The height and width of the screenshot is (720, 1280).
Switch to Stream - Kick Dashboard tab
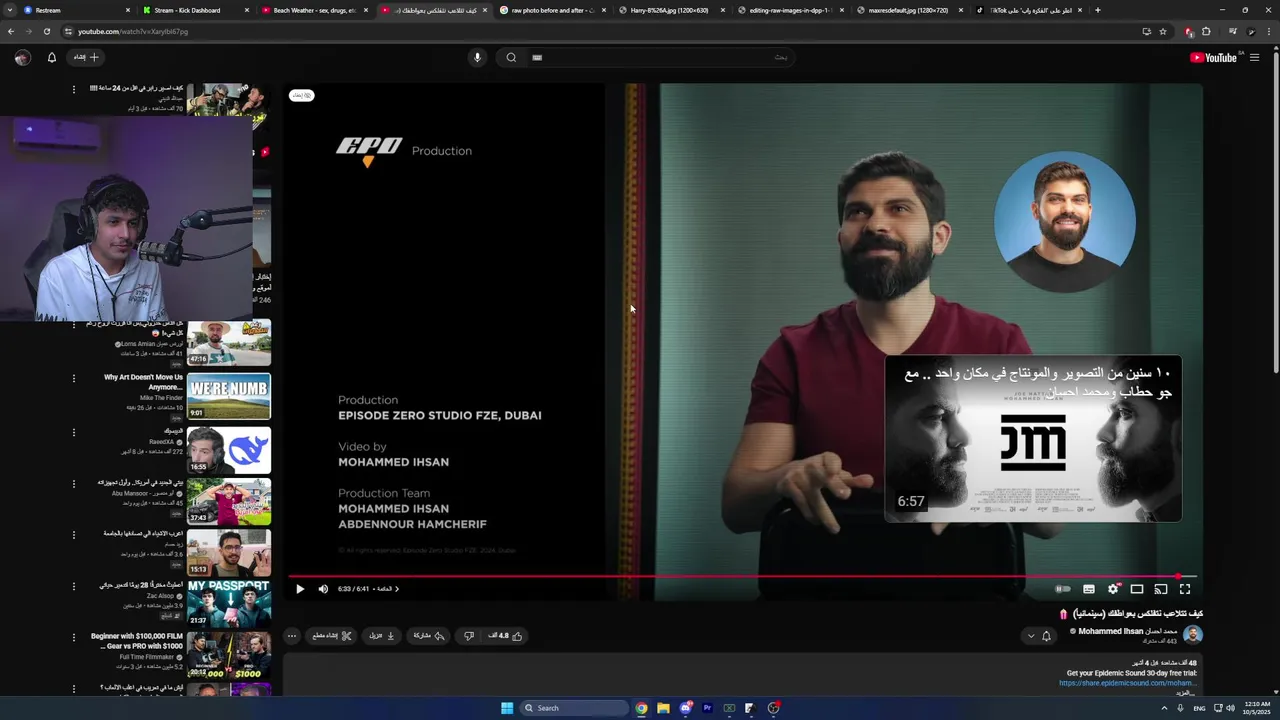pyautogui.click(x=196, y=10)
